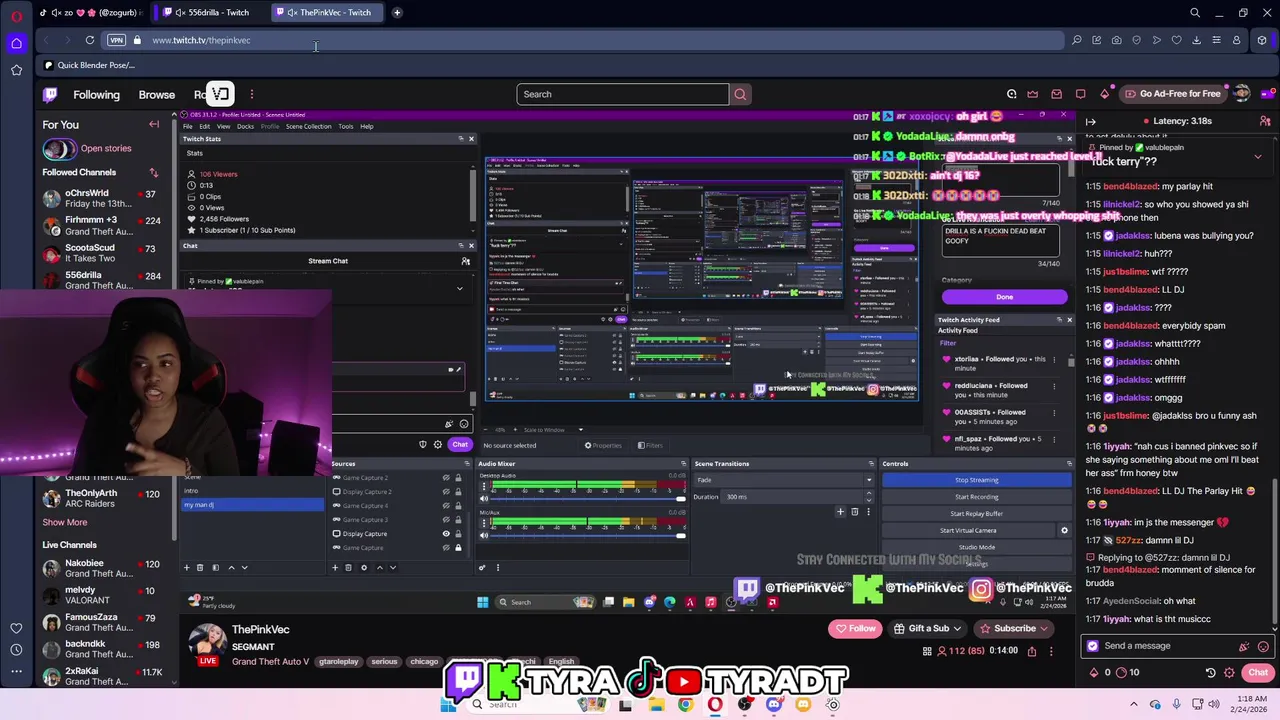Image resolution: width=1280 pixels, height=720 pixels.
Task: Open Discord from taskbar
Action: (x=773, y=705)
